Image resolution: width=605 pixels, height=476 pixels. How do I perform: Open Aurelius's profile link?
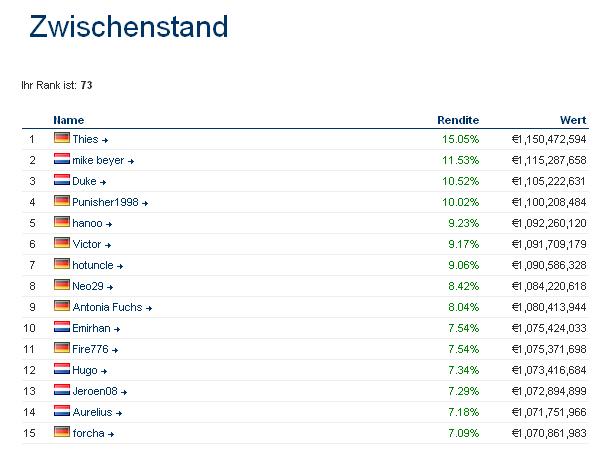(x=92, y=412)
